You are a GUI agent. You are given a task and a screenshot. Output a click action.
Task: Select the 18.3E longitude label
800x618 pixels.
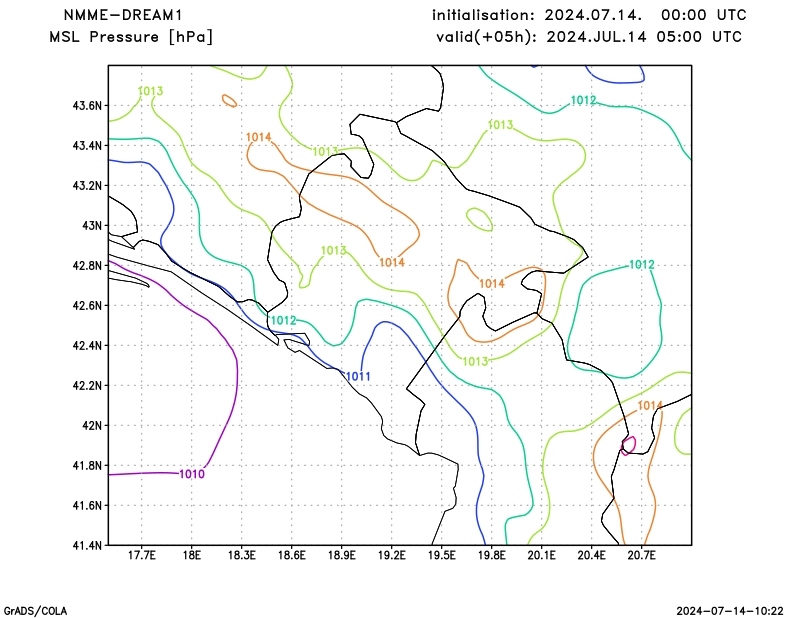(x=242, y=555)
